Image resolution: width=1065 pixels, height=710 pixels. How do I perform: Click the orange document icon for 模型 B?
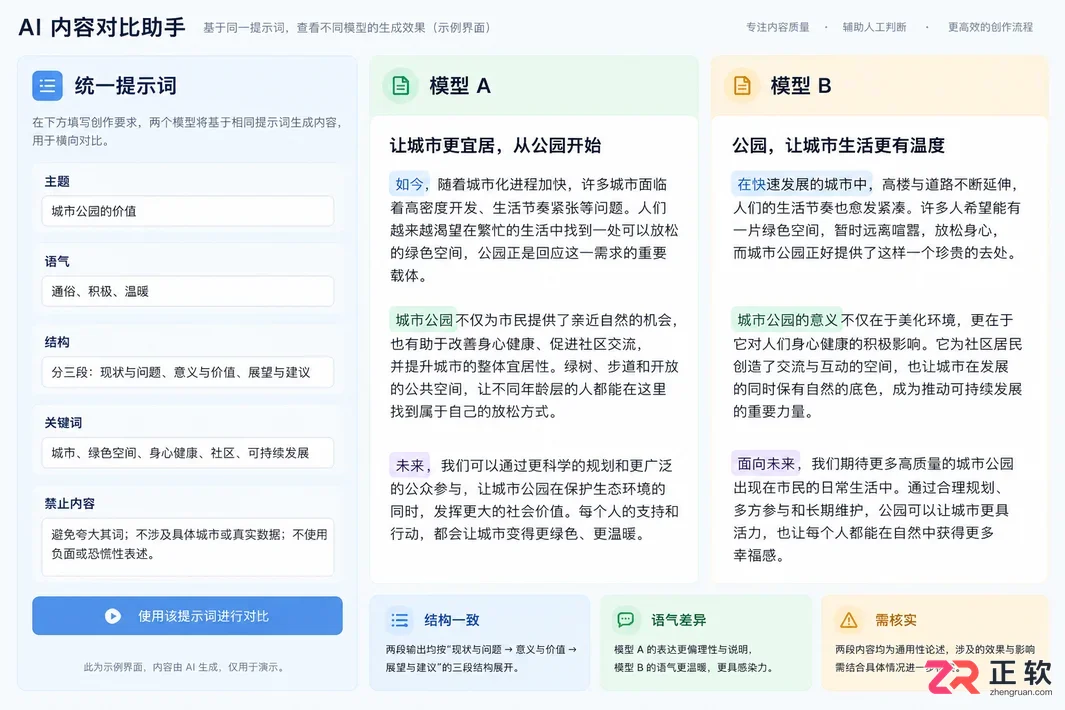point(742,86)
